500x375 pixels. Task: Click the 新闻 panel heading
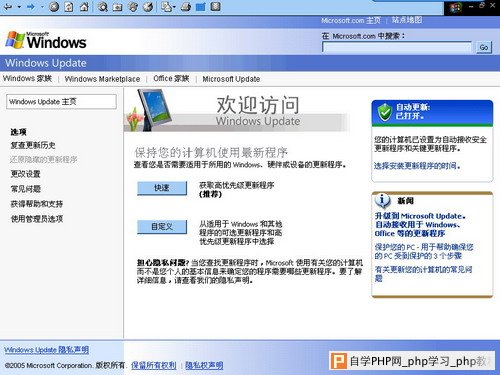click(x=405, y=201)
